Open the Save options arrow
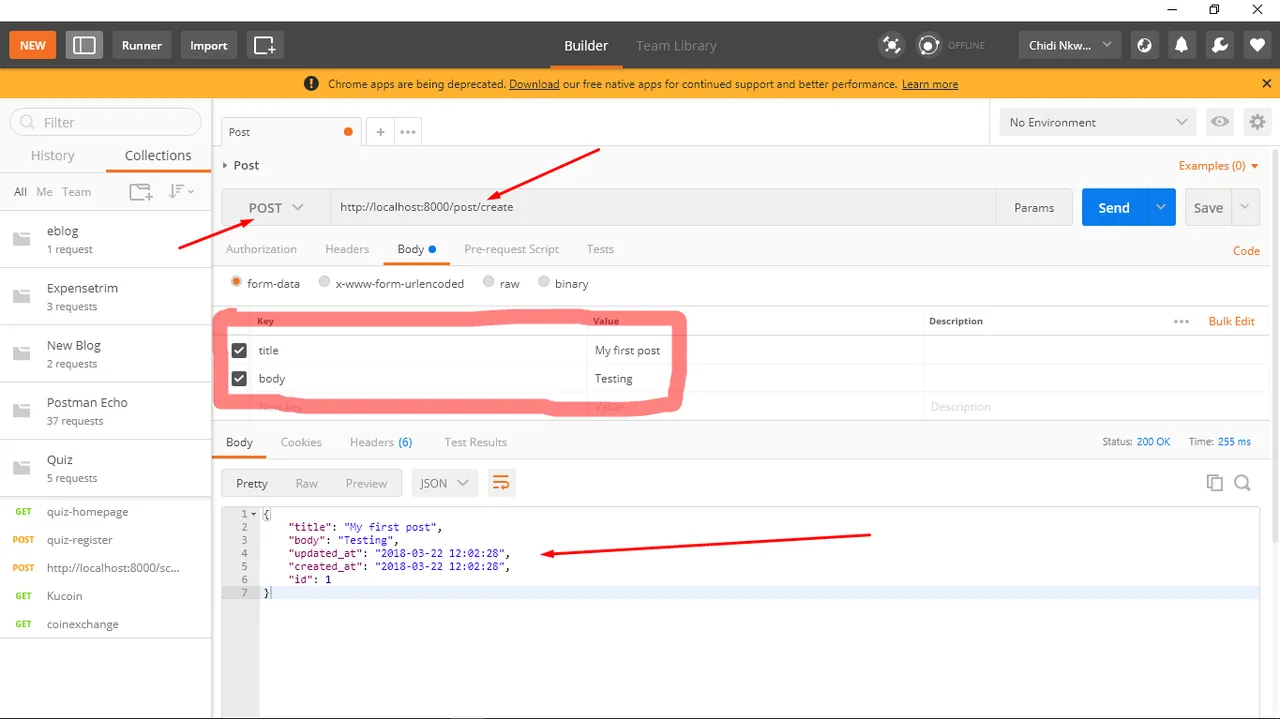The height and width of the screenshot is (719, 1280). [1245, 208]
